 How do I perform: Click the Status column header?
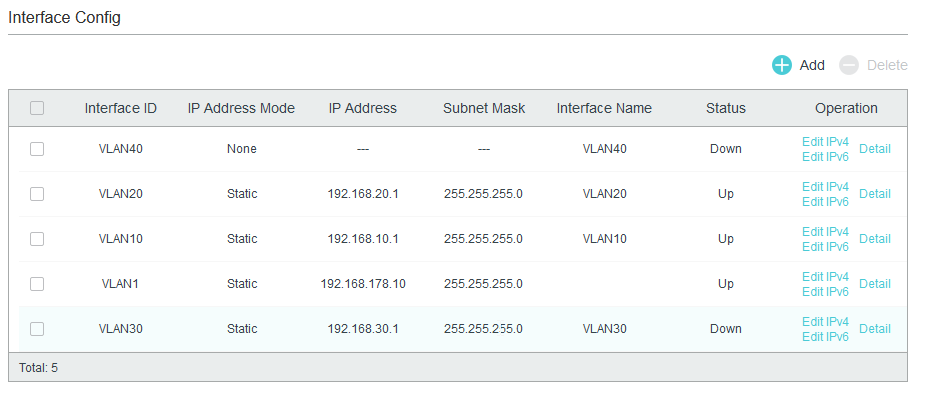point(726,108)
